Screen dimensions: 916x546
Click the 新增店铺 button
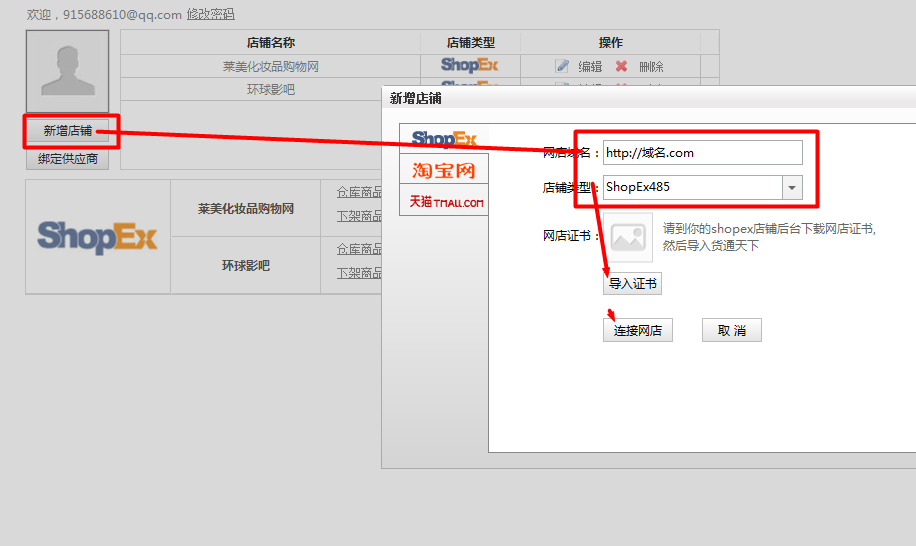pos(68,131)
